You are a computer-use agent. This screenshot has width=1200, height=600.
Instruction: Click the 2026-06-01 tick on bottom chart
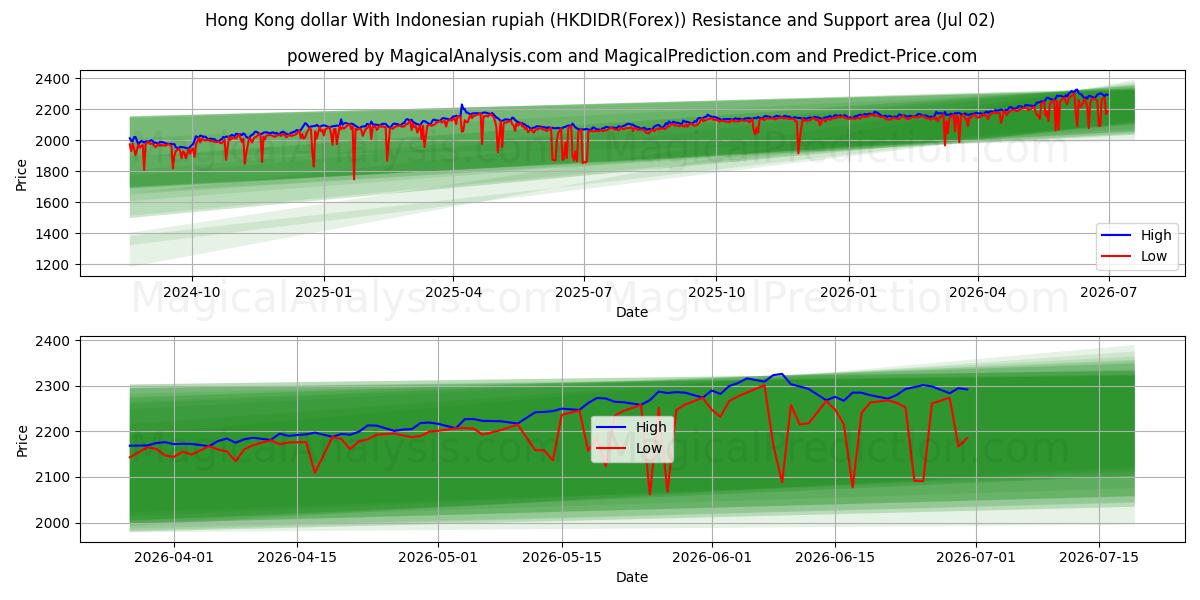point(711,558)
